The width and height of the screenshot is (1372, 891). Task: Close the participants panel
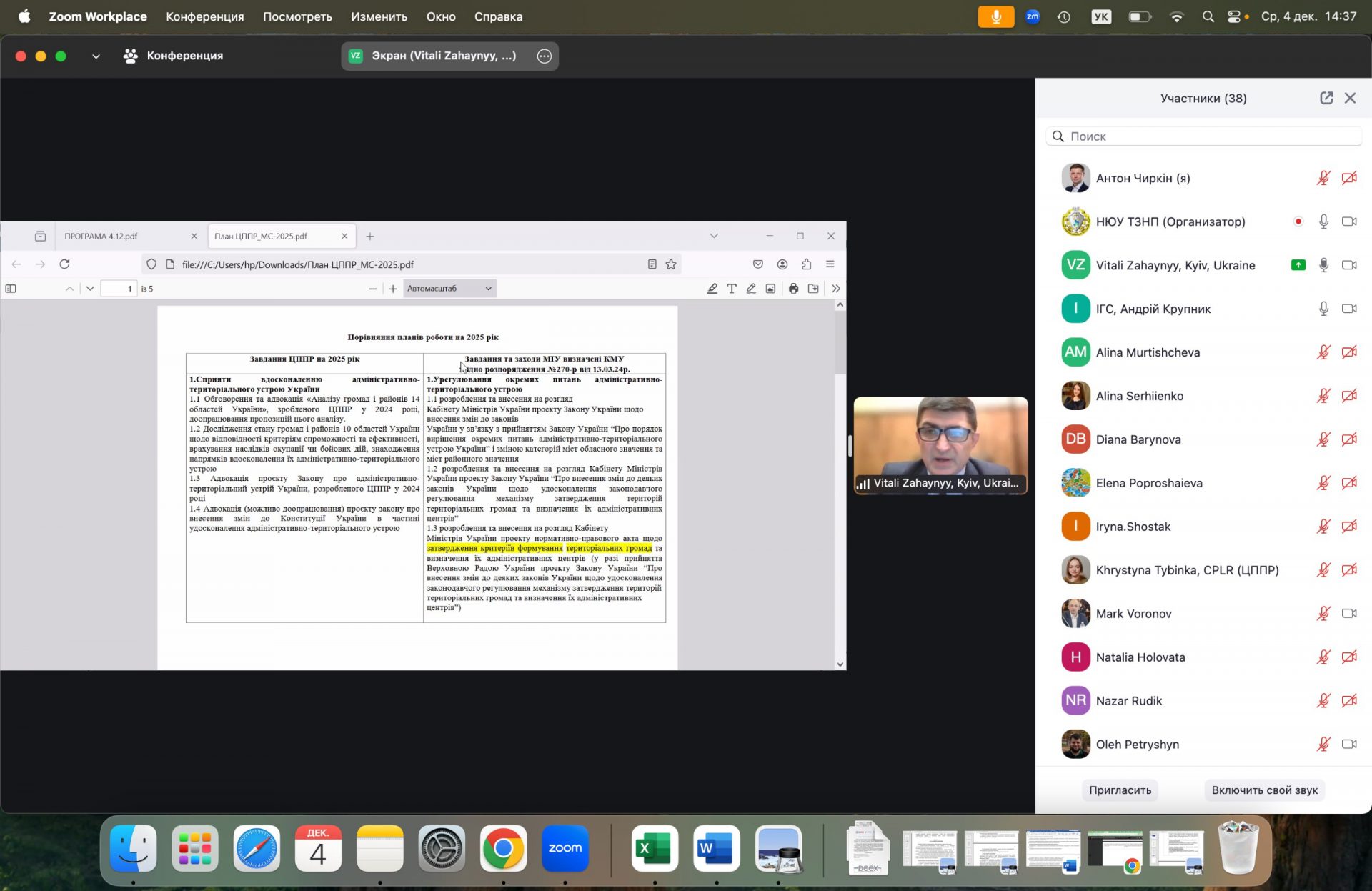pyautogui.click(x=1350, y=98)
